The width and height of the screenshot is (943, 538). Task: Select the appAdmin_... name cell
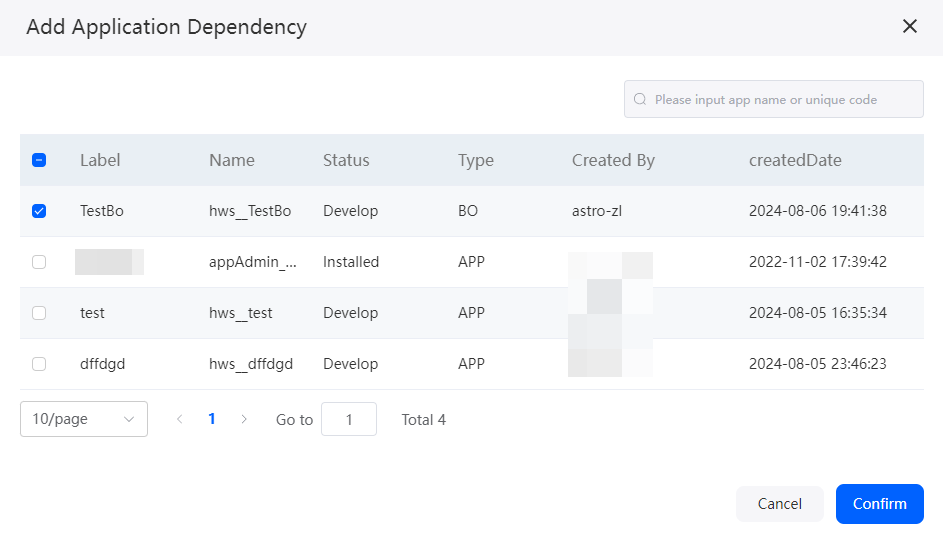pyautogui.click(x=253, y=262)
